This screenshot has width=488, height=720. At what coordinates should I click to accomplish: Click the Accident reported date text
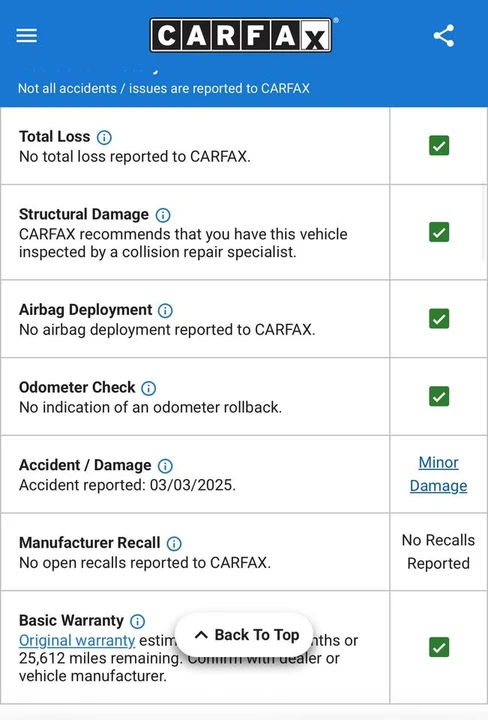[x=127, y=485]
